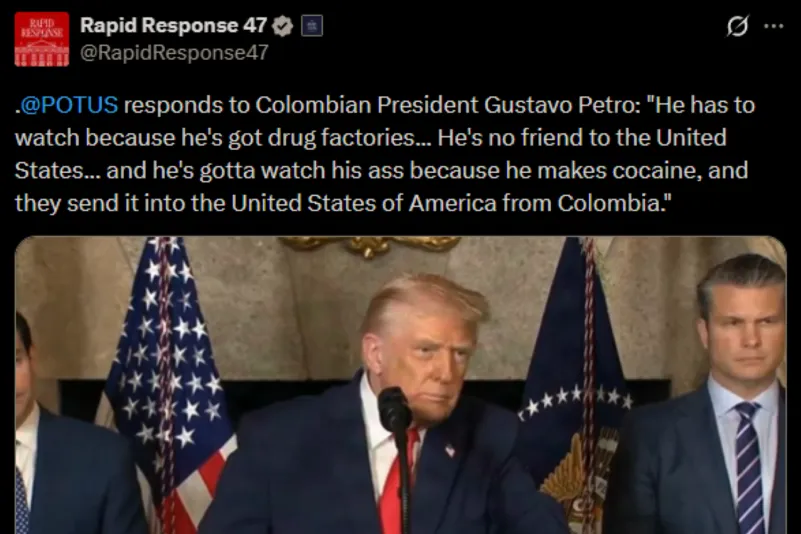The width and height of the screenshot is (801, 534).
Task: Open the @POTUS mention link
Action: (x=69, y=105)
